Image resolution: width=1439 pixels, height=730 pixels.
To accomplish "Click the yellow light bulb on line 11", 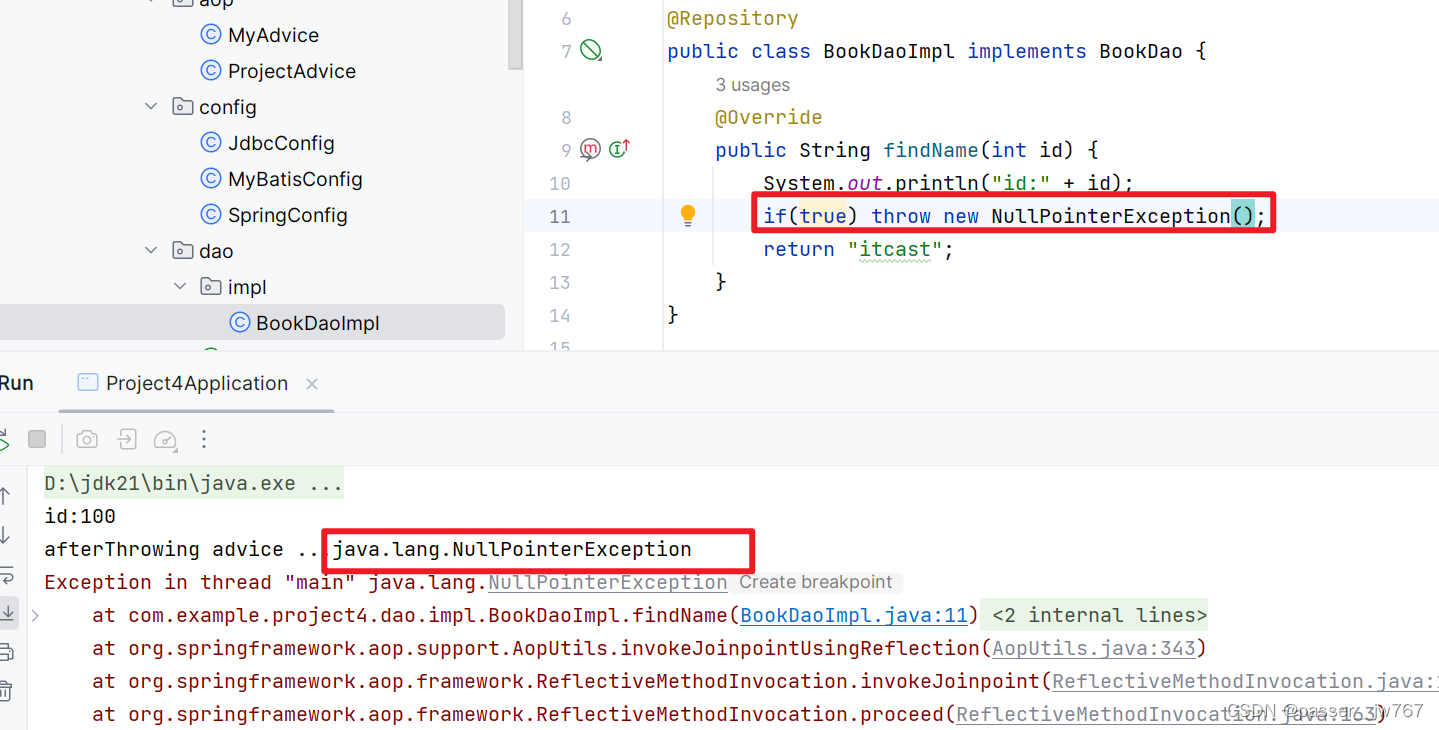I will pos(688,215).
